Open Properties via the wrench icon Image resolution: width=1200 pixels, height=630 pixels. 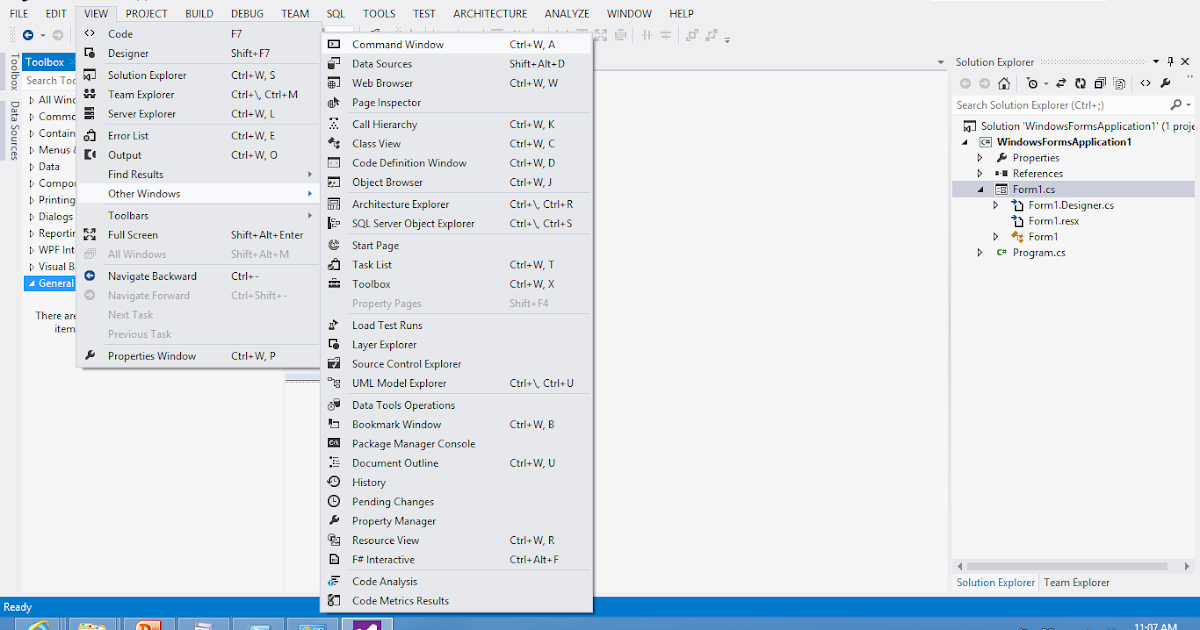pos(1166,84)
